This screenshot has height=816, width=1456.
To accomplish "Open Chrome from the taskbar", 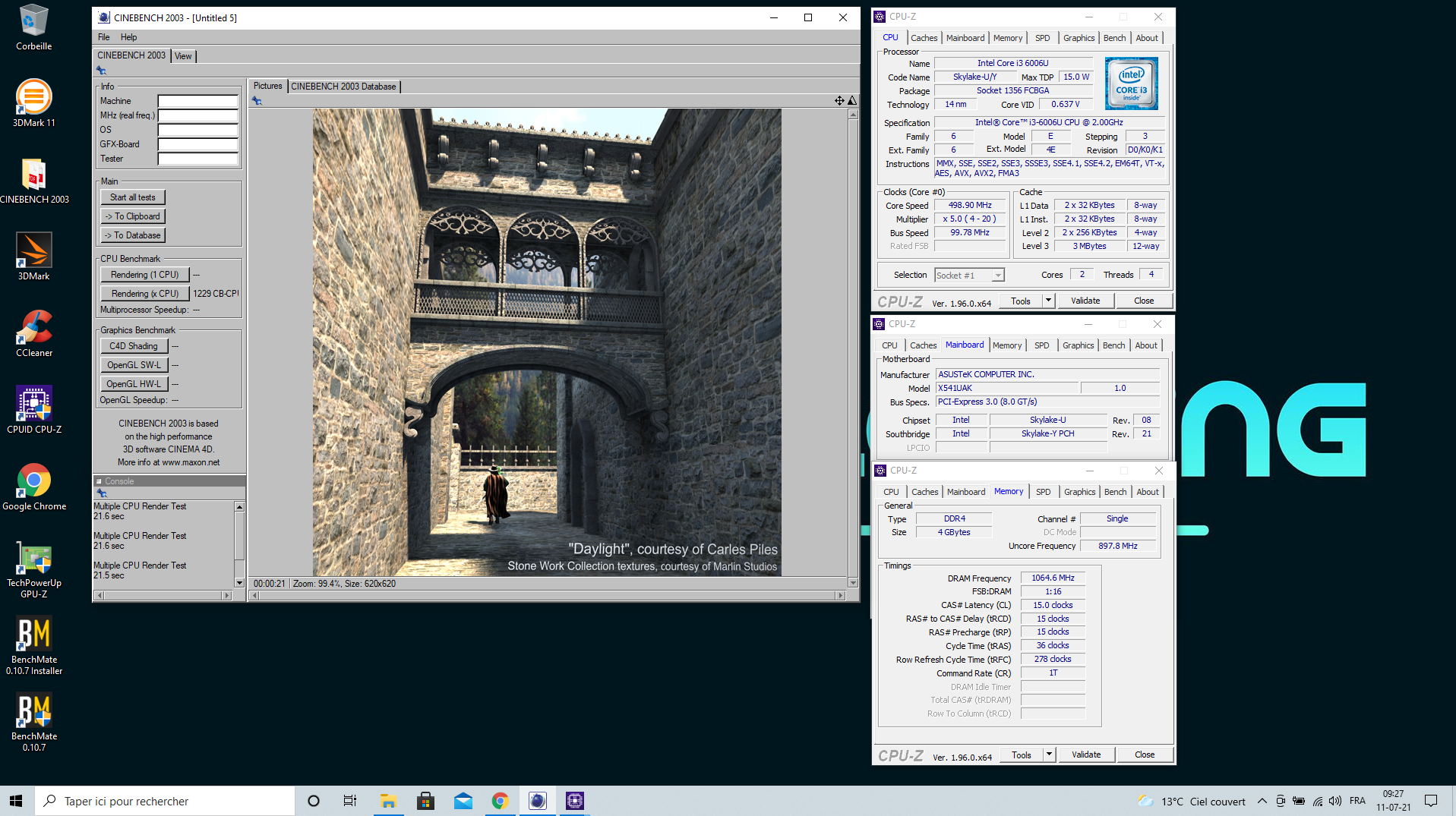I will pos(500,801).
